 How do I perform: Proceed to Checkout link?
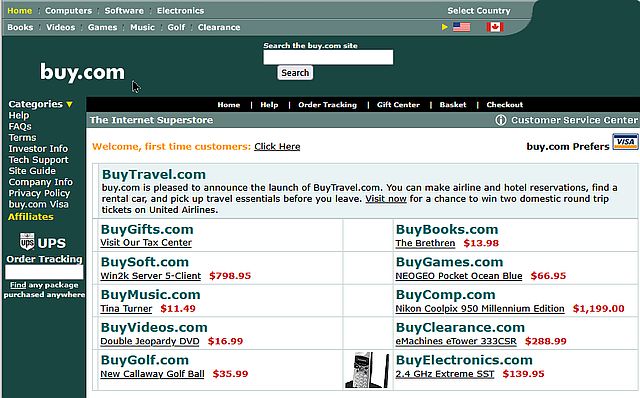click(504, 105)
